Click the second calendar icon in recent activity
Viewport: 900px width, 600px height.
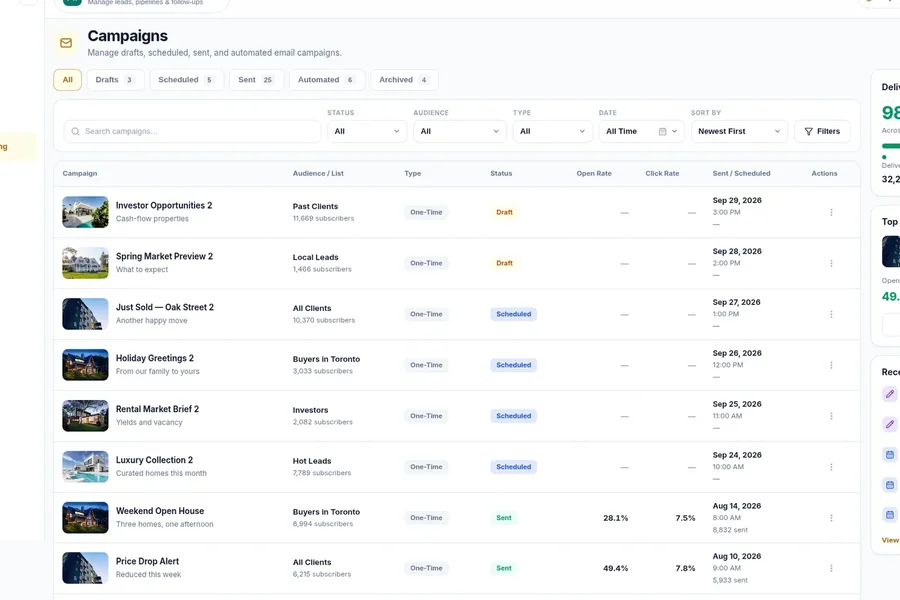click(x=890, y=485)
